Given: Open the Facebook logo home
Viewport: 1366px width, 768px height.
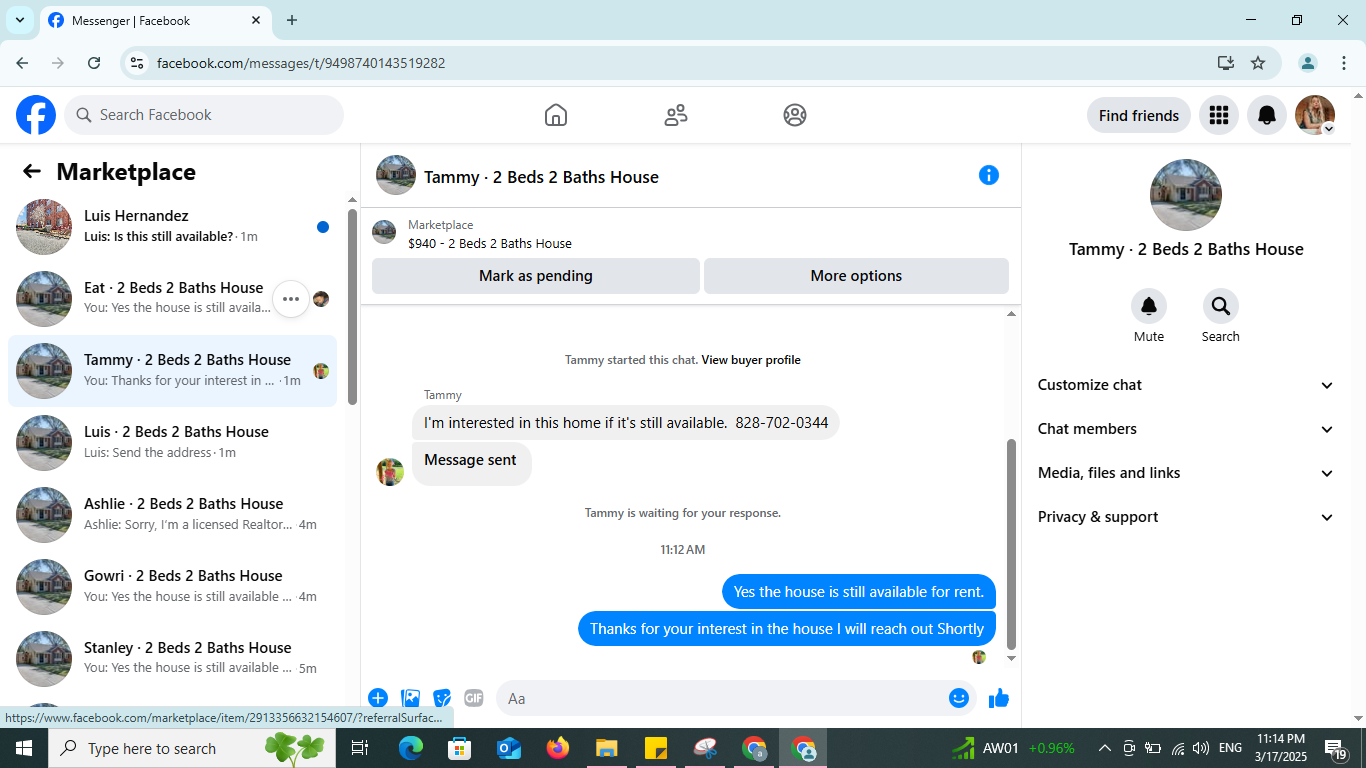Looking at the screenshot, I should [36, 115].
